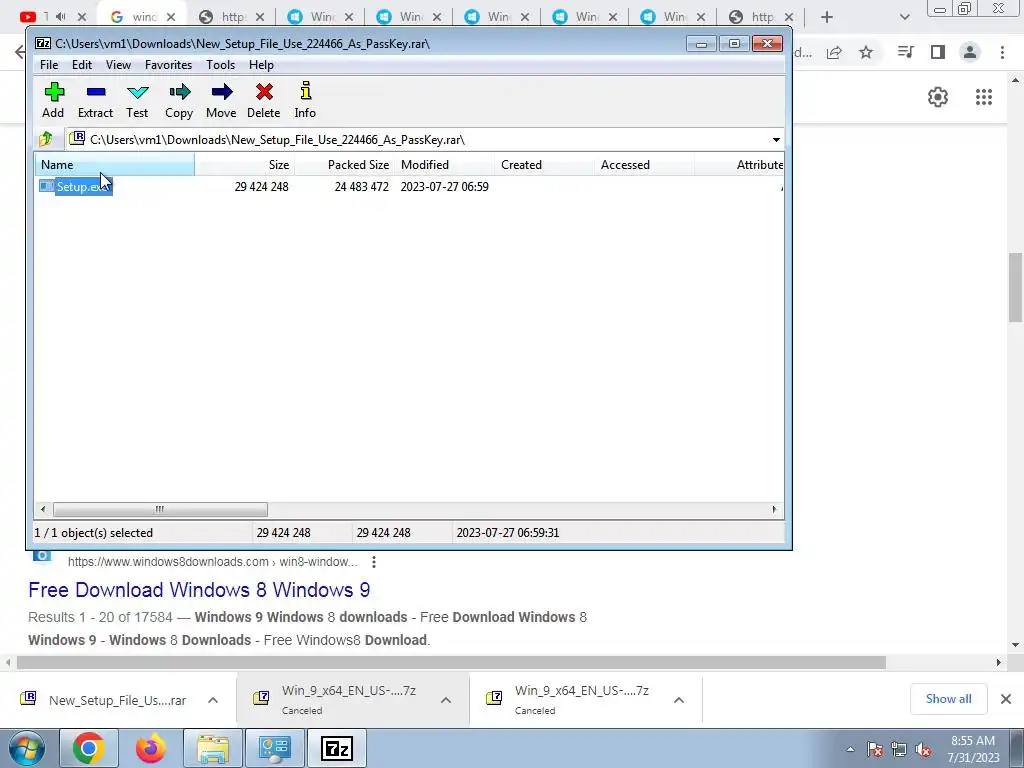The width and height of the screenshot is (1024, 768).
Task: Open Free Download Windows 8 Windows 9 link
Action: [199, 590]
